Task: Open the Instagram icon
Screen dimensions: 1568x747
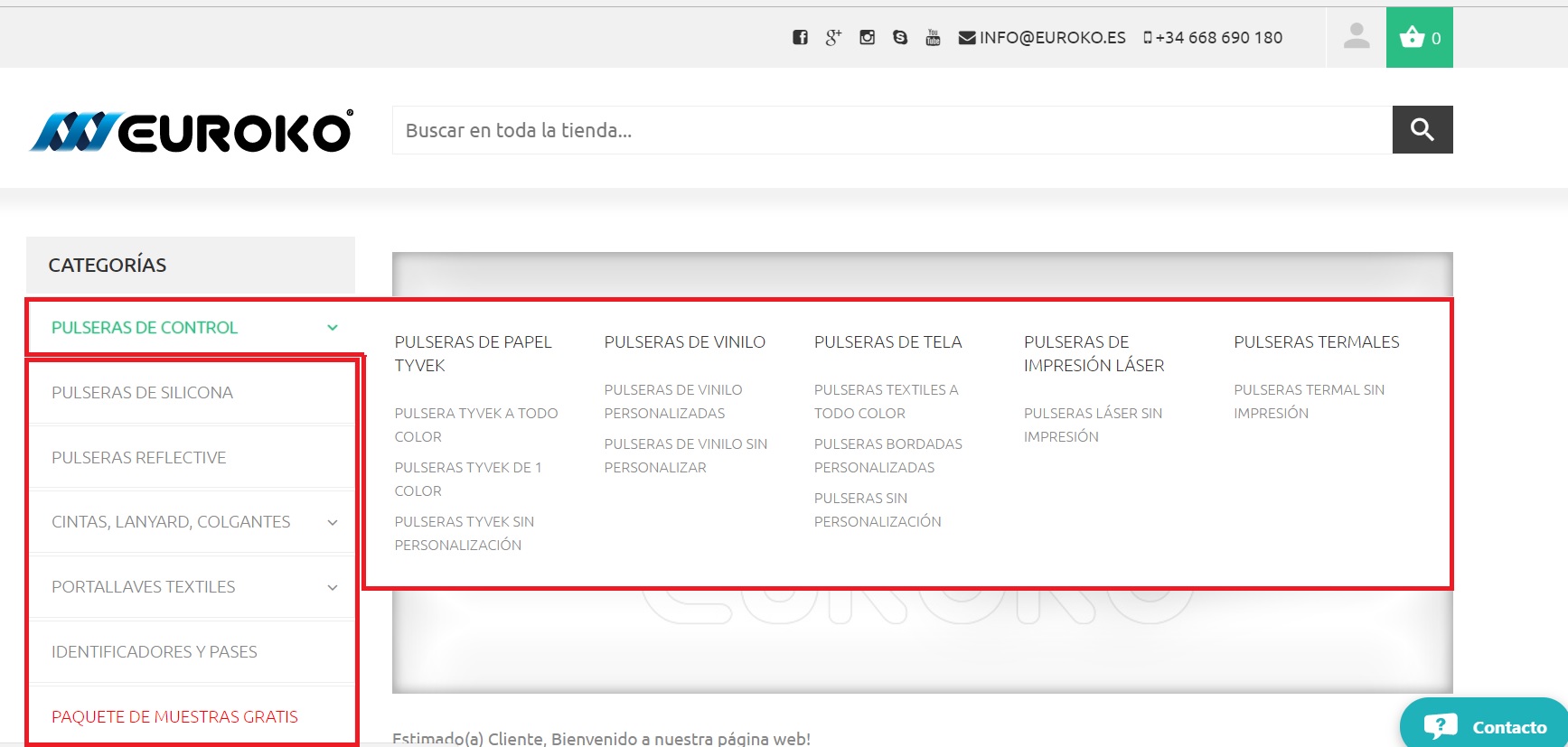Action: tap(867, 37)
